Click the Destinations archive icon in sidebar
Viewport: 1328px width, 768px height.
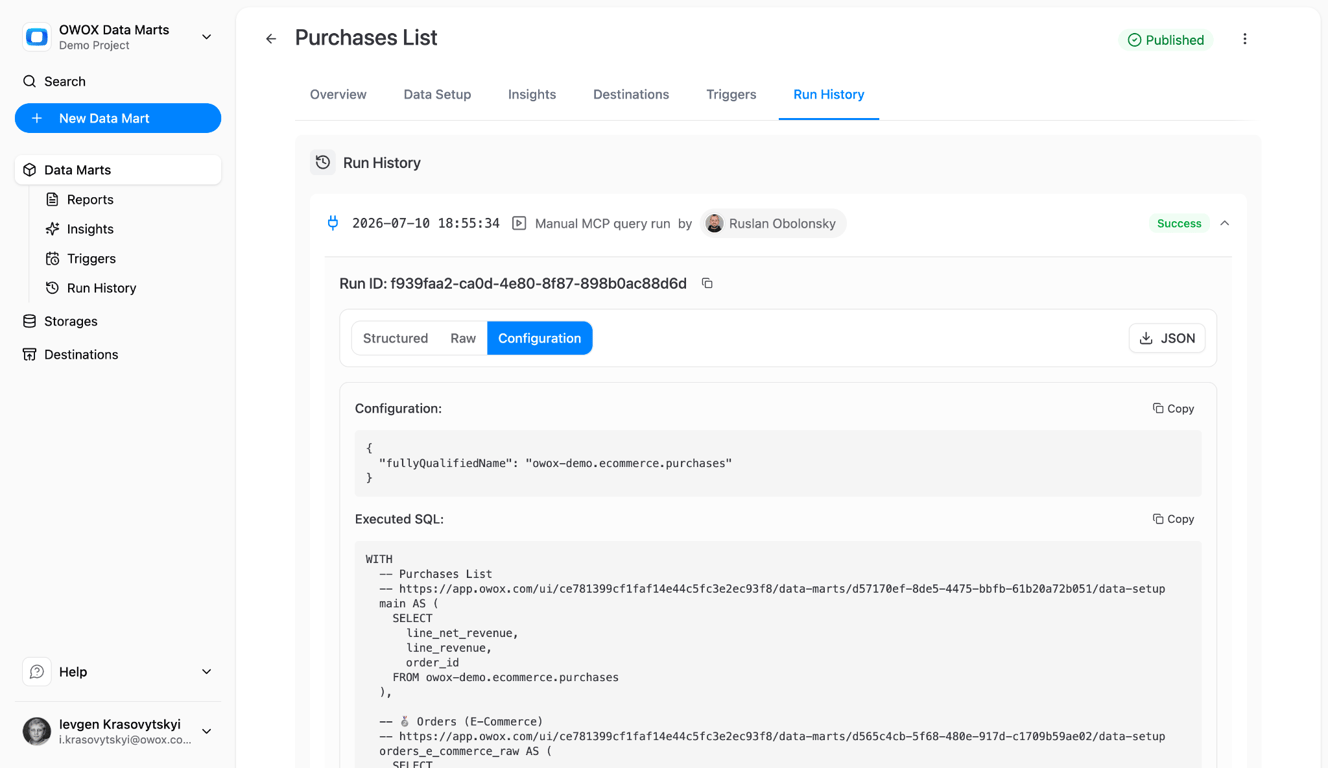30,354
